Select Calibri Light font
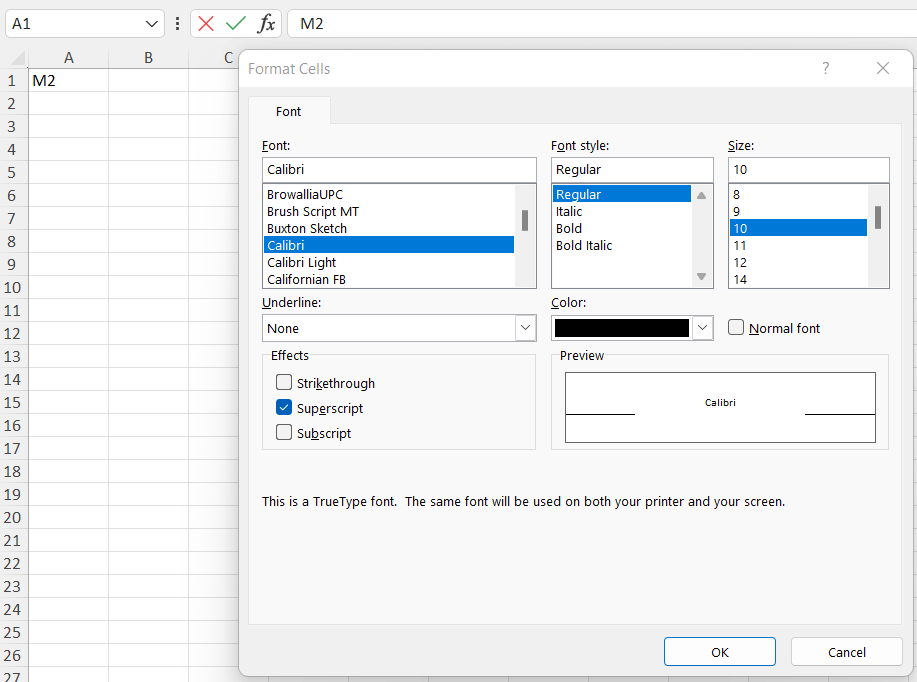This screenshot has width=917, height=682. click(x=388, y=262)
